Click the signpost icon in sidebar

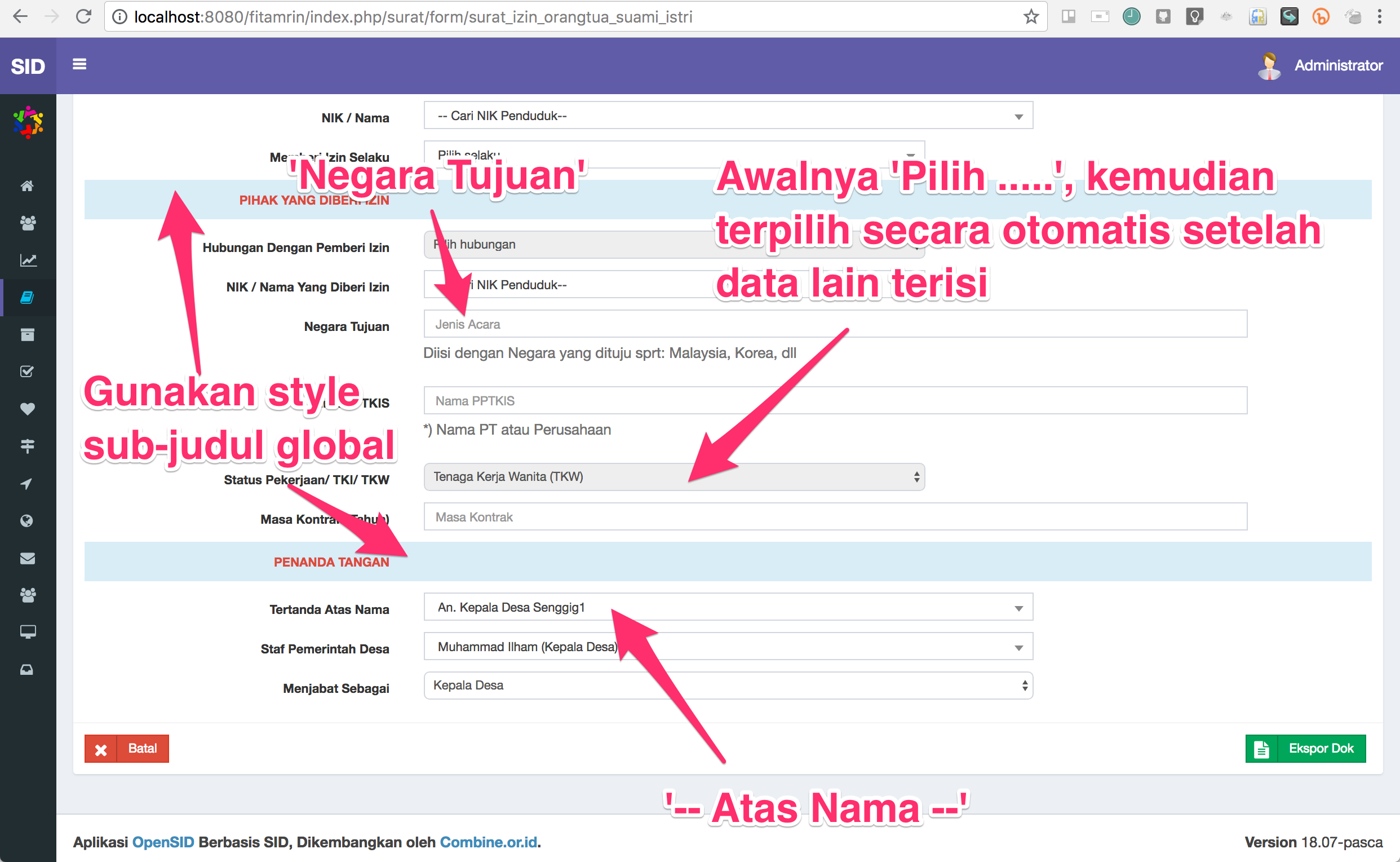28,445
